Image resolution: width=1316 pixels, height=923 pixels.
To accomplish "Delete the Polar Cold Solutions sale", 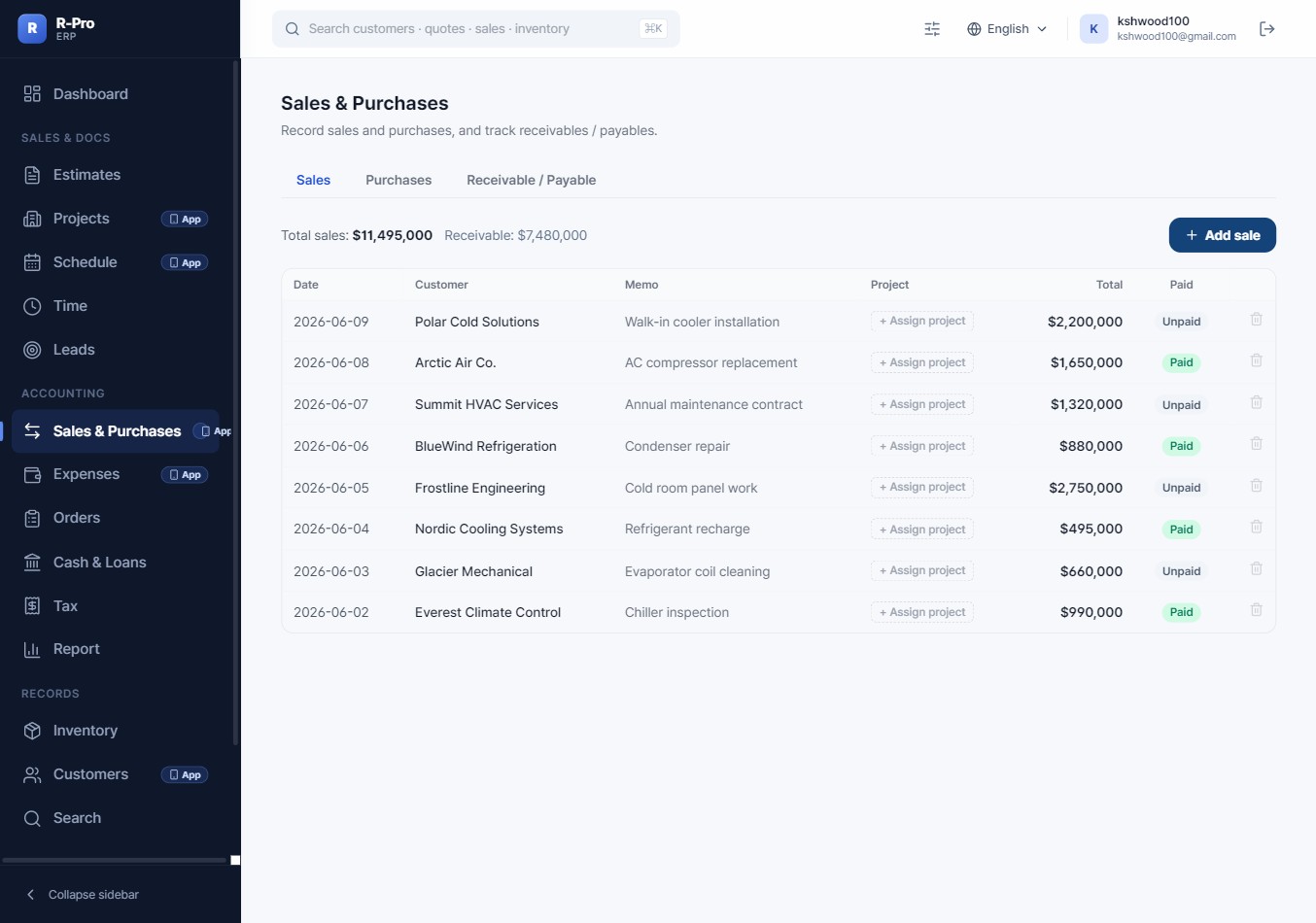I will point(1256,320).
